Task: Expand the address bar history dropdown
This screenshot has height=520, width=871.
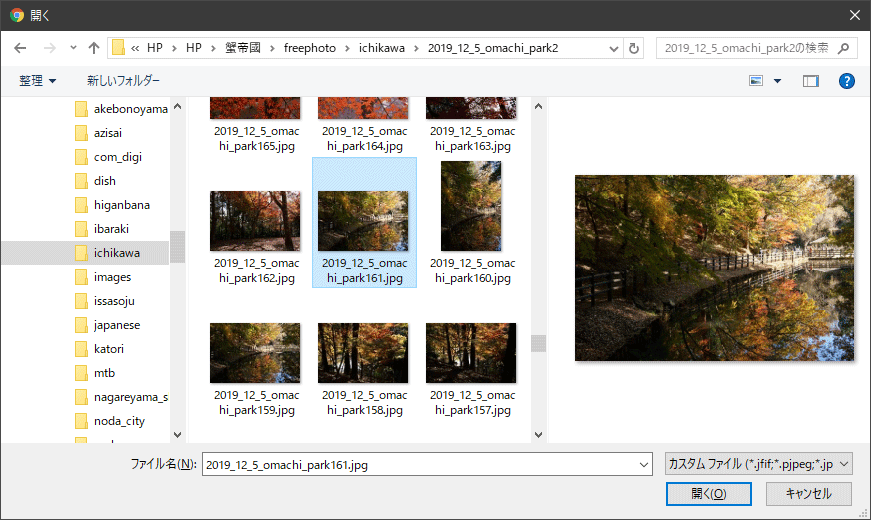Action: pyautogui.click(x=613, y=48)
